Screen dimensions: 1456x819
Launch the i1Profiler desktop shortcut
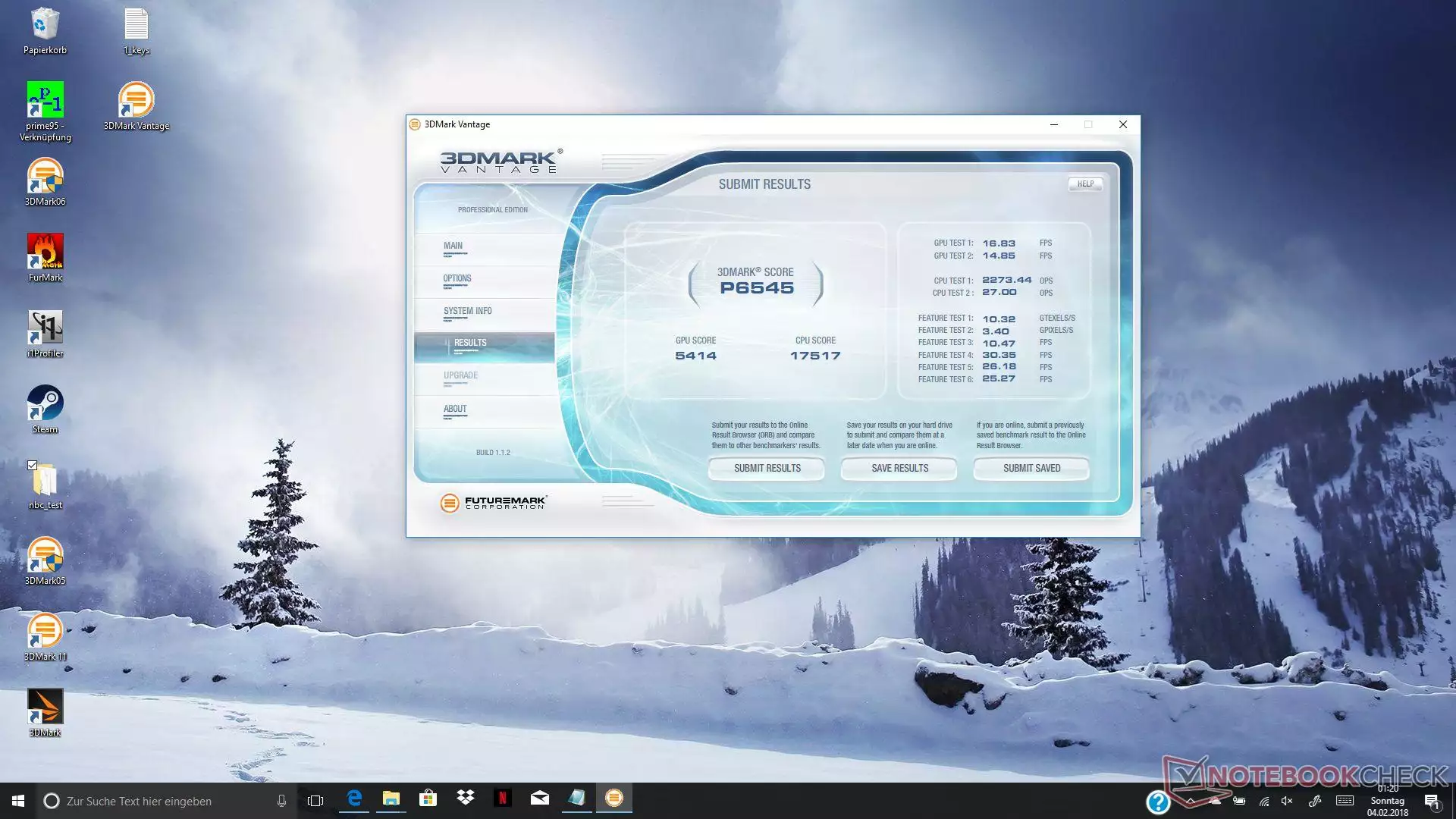pyautogui.click(x=45, y=334)
